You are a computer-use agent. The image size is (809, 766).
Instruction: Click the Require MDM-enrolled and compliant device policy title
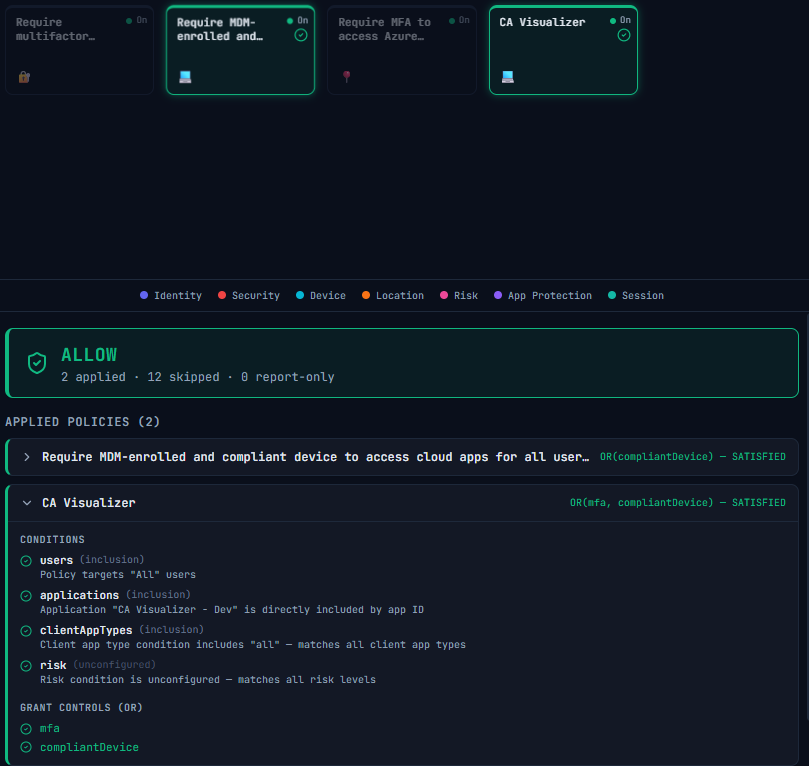(315, 457)
